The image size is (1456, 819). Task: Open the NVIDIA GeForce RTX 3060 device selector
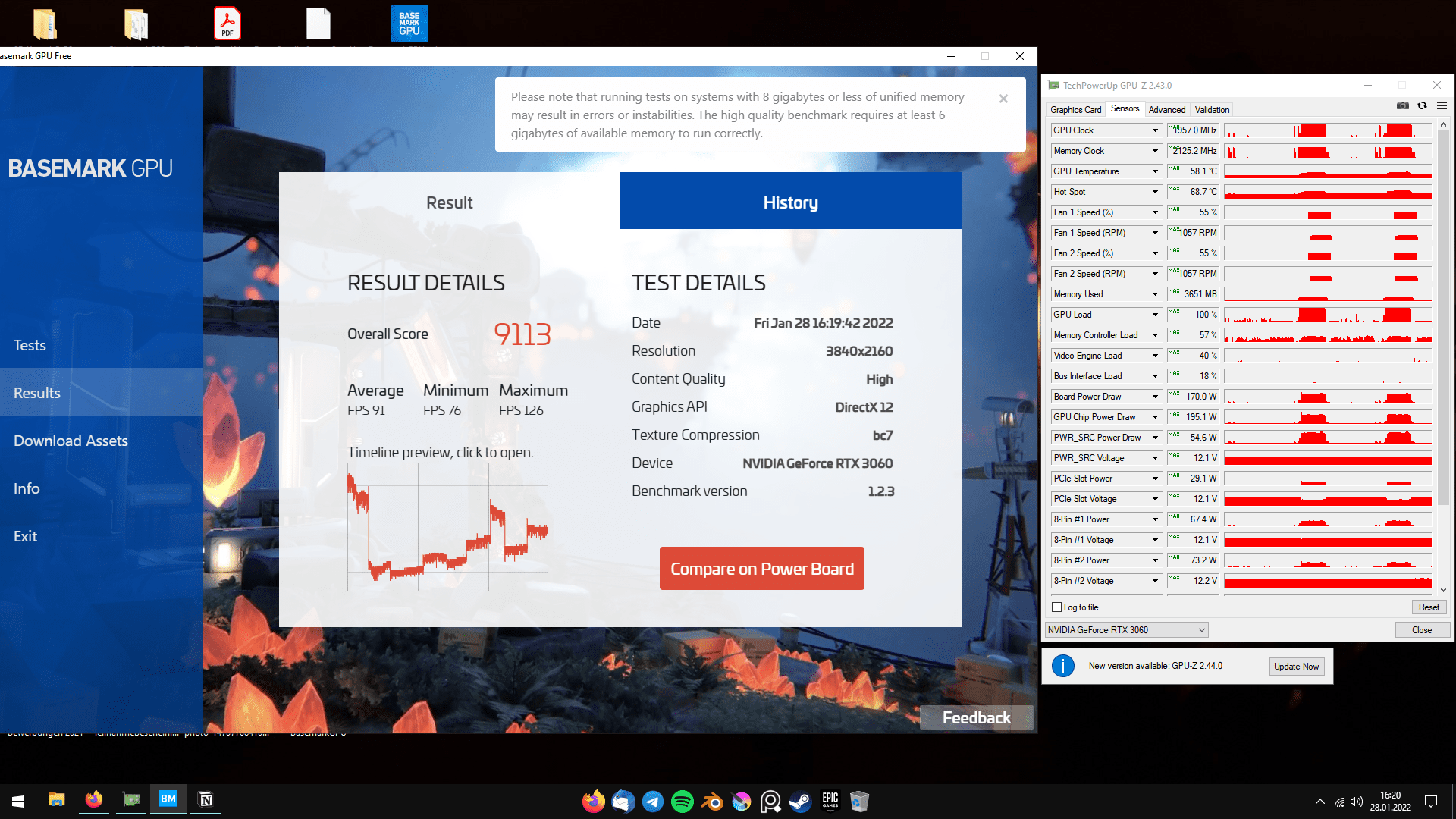coord(1126,630)
